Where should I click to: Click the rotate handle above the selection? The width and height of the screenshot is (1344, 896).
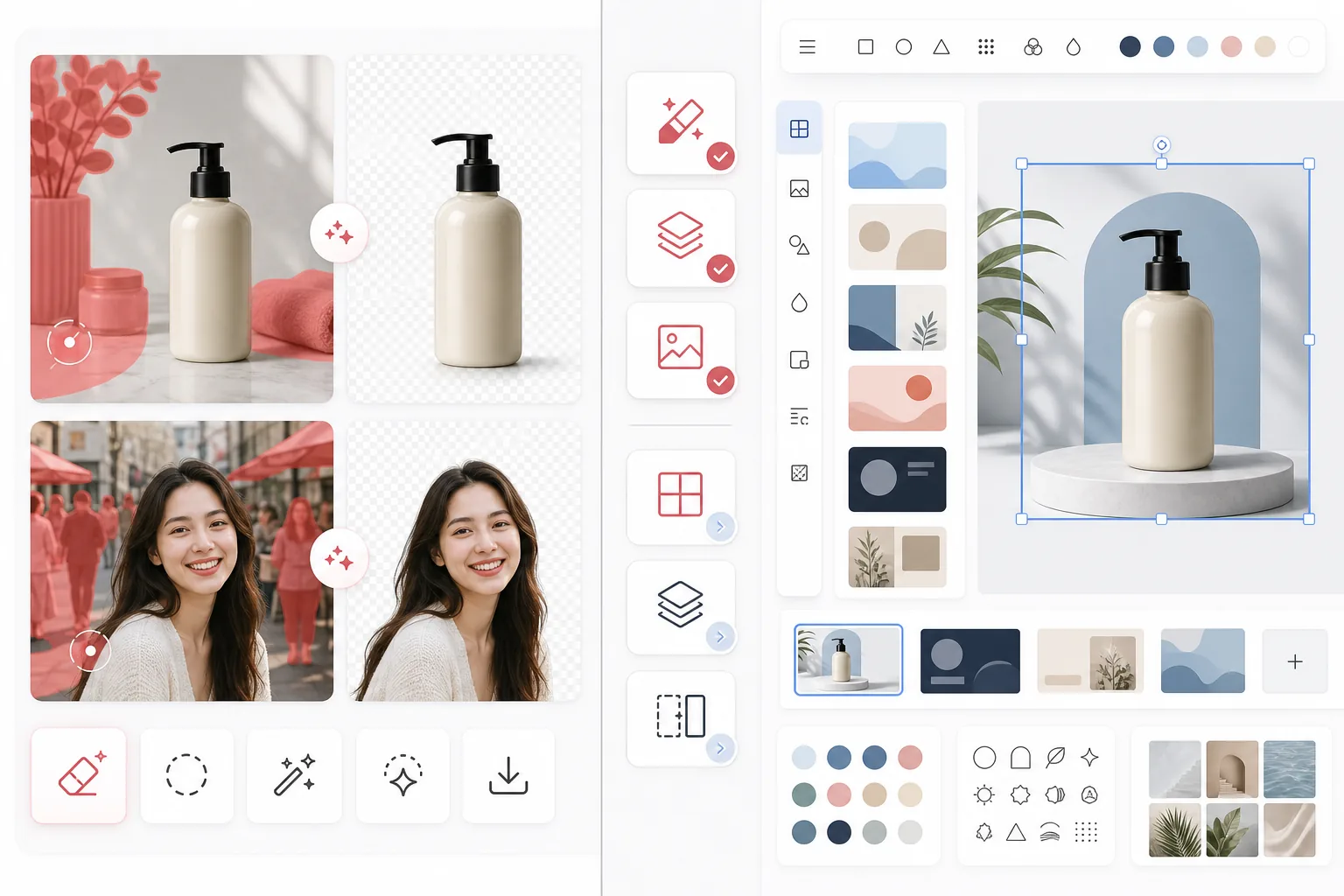[1161, 145]
